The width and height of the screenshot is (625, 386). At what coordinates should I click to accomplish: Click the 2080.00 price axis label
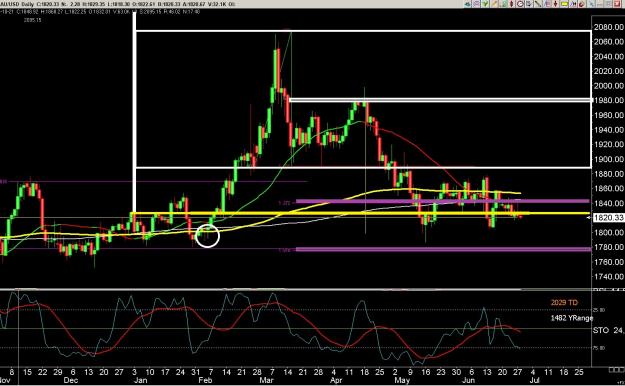click(608, 27)
